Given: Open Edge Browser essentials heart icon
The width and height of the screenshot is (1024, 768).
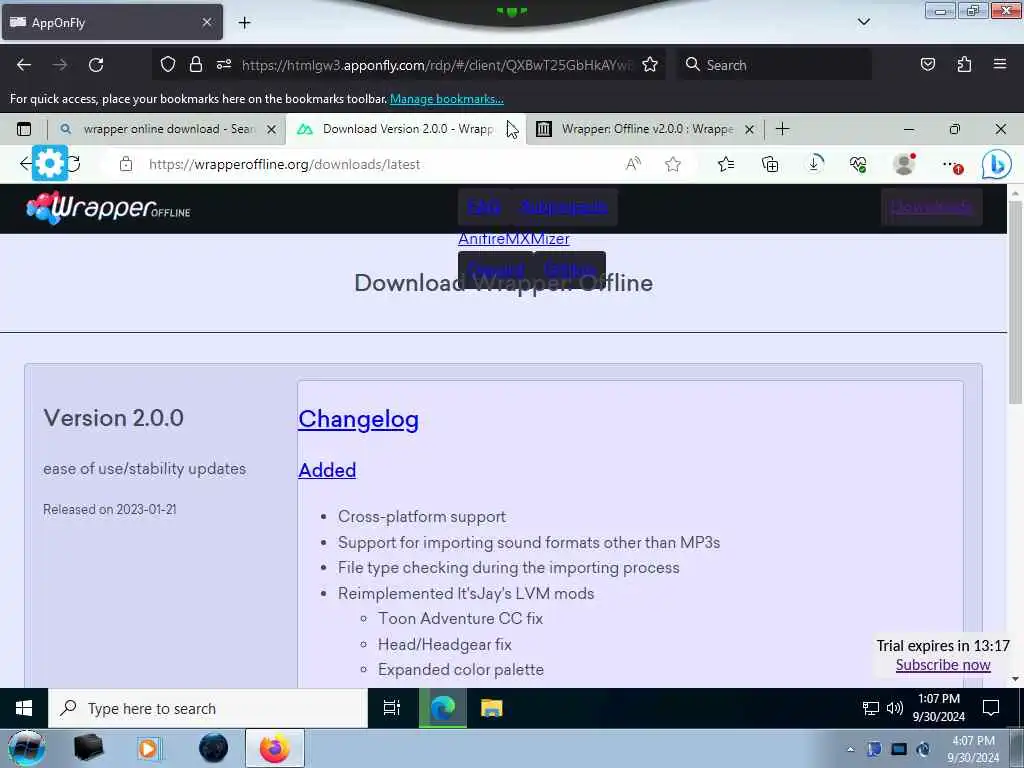Looking at the screenshot, I should pos(858,165).
